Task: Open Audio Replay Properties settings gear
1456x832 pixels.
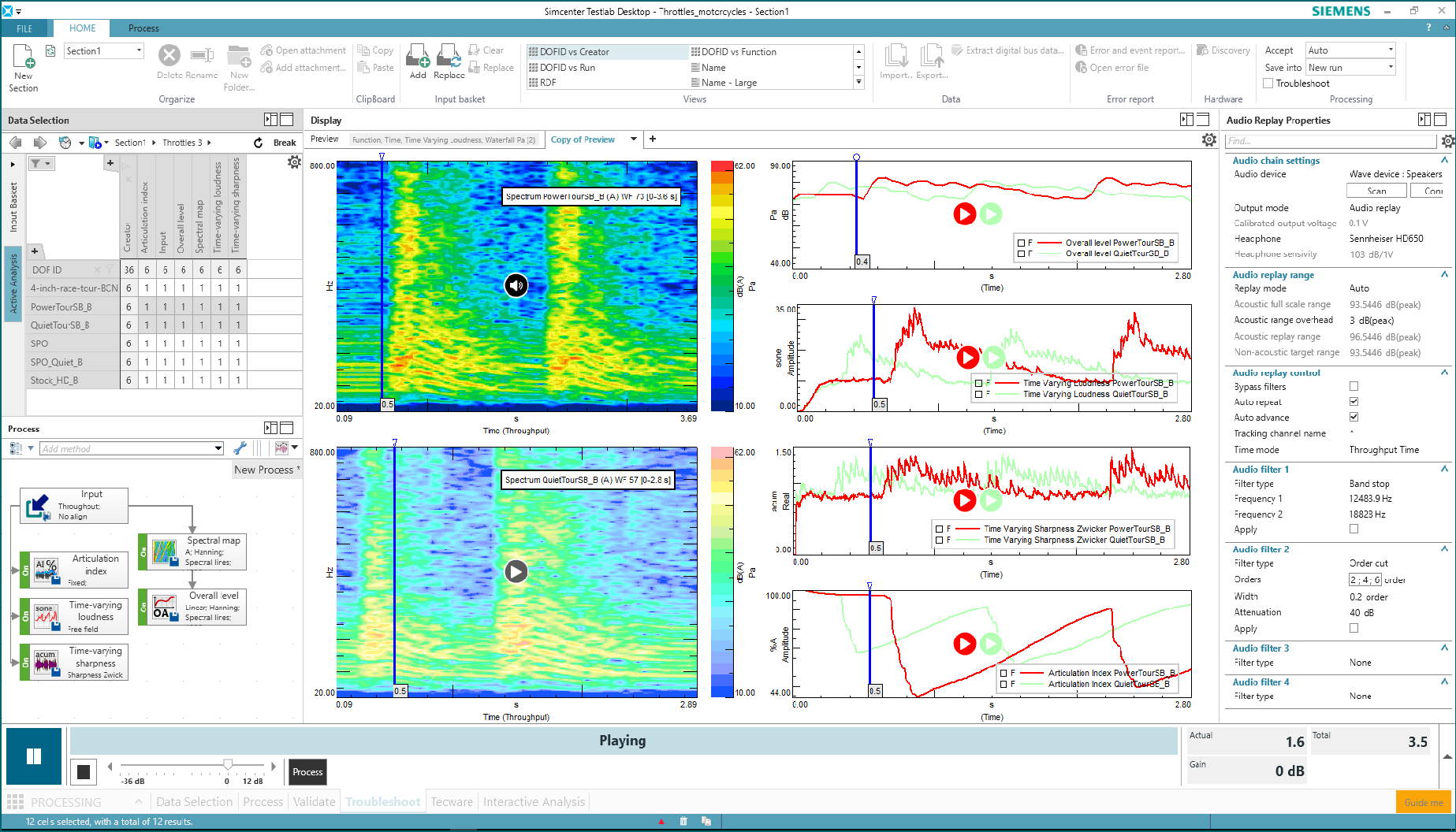Action: [1447, 141]
